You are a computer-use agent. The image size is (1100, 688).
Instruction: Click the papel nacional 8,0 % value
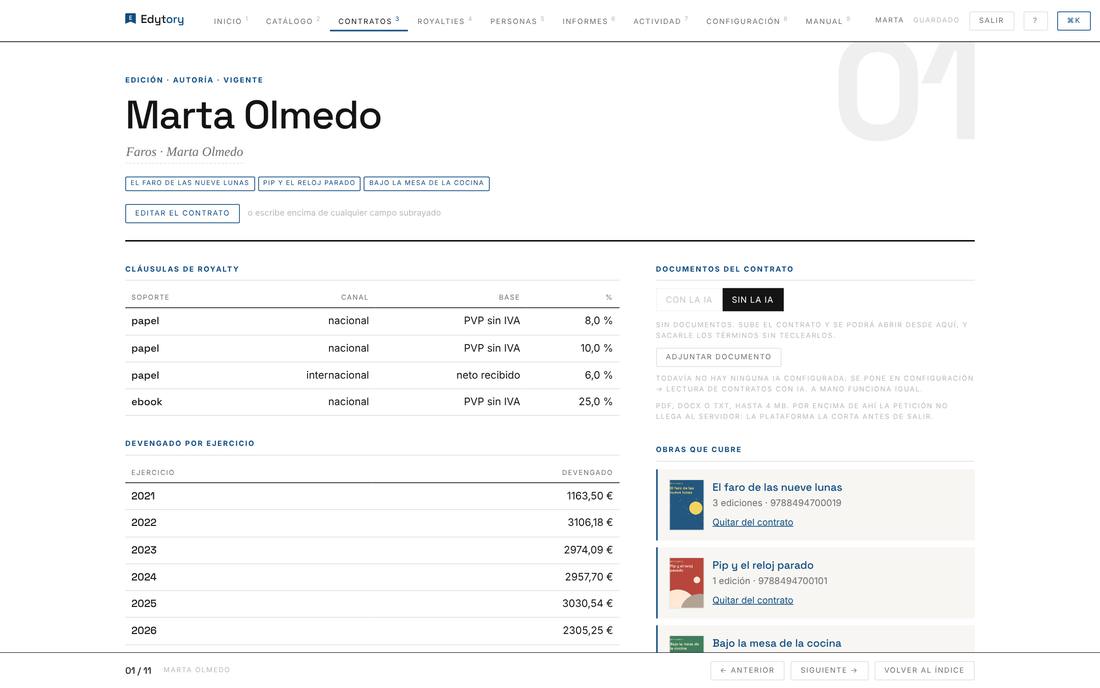(598, 321)
